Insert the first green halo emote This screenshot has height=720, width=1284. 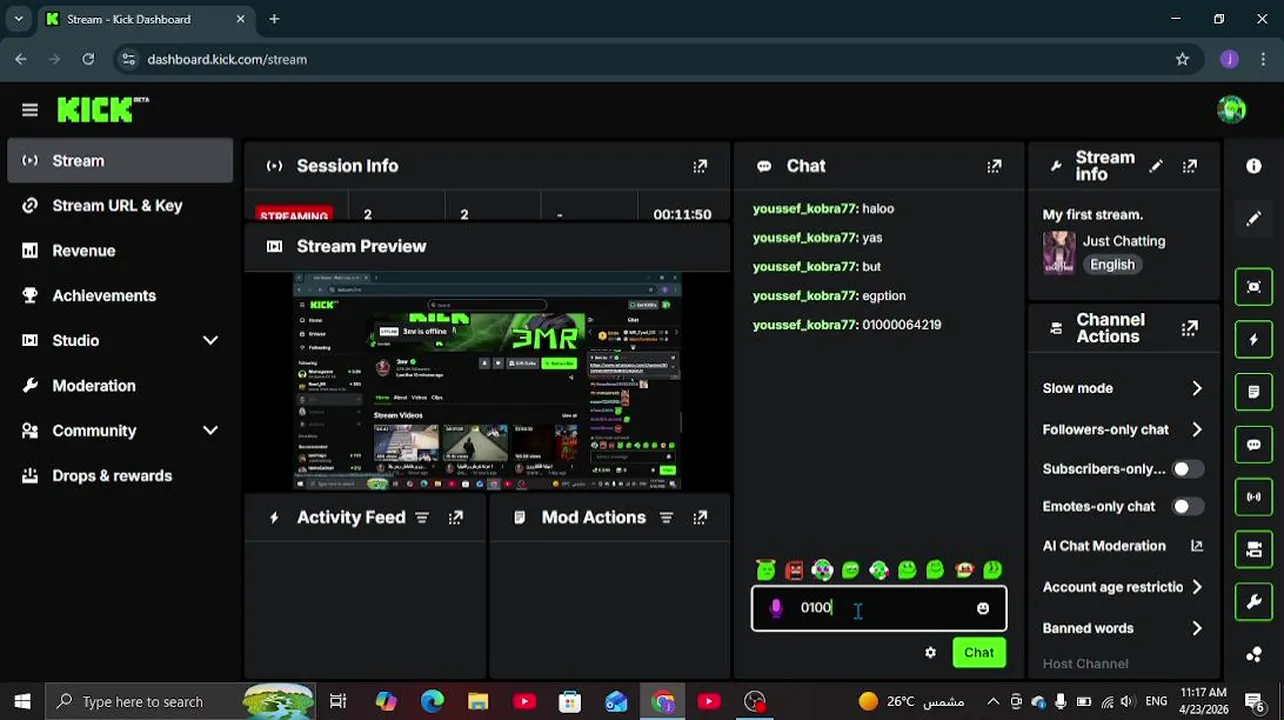click(766, 570)
